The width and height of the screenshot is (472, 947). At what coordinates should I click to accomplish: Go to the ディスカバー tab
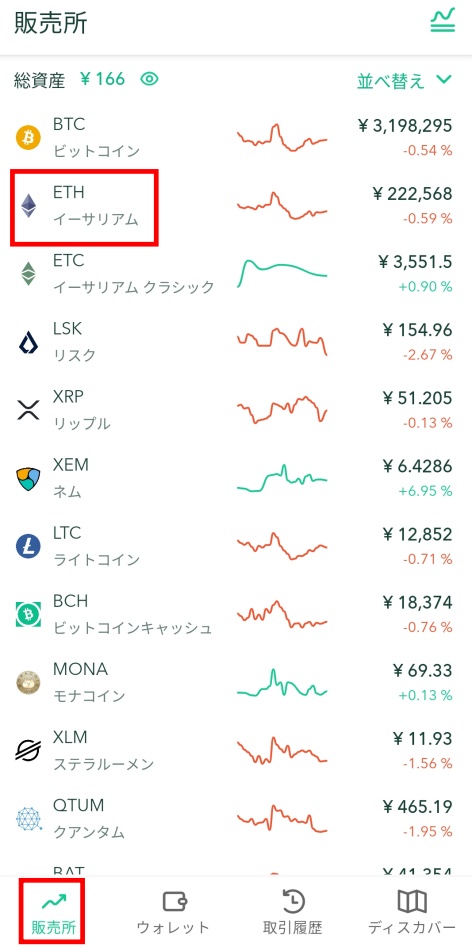click(412, 912)
